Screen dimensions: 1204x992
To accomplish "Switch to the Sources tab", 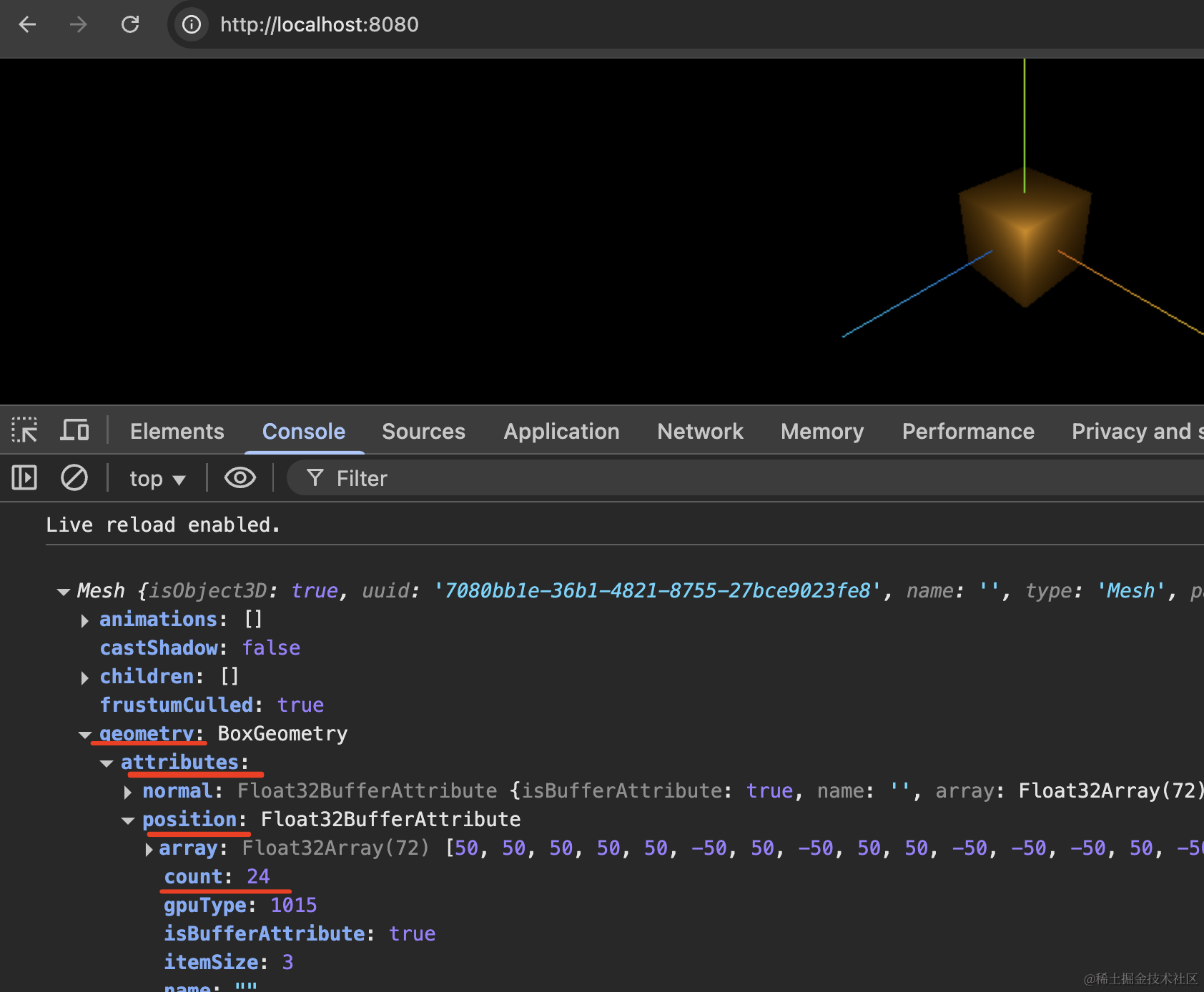I will tap(423, 431).
